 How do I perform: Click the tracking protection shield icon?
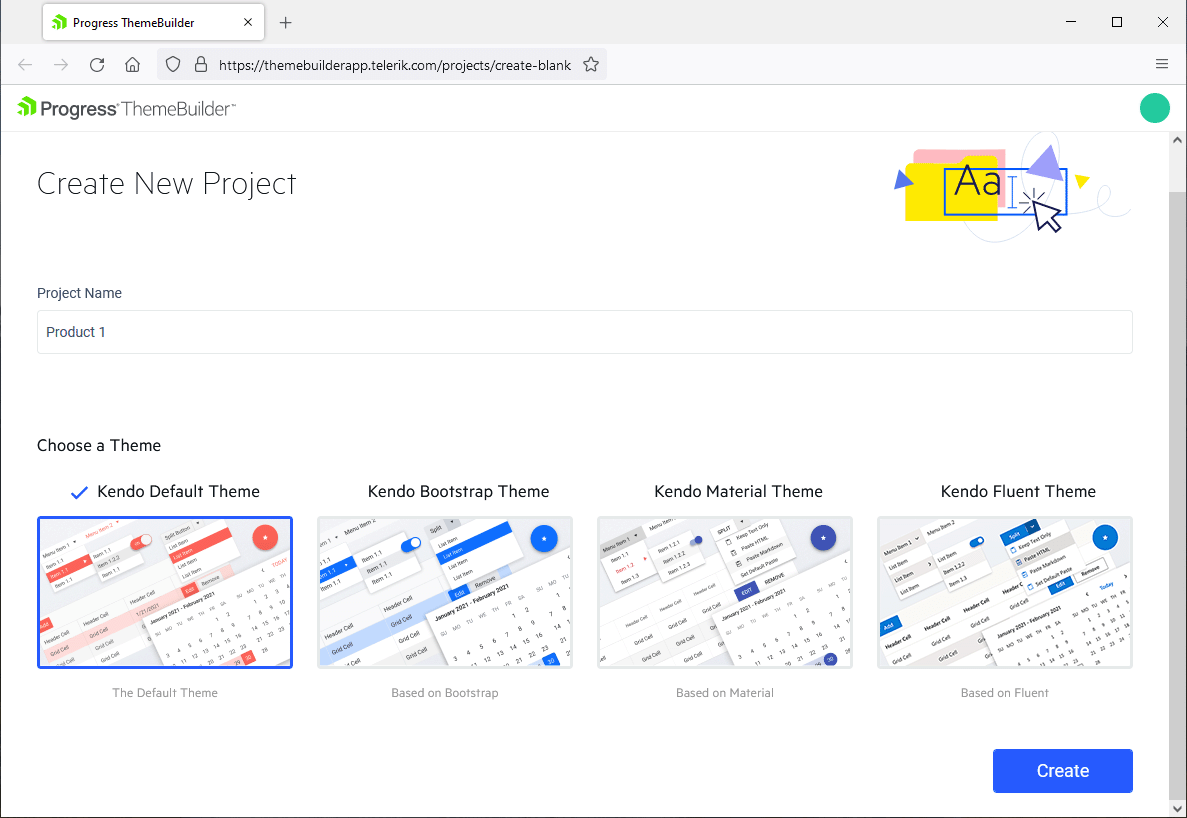coord(173,63)
